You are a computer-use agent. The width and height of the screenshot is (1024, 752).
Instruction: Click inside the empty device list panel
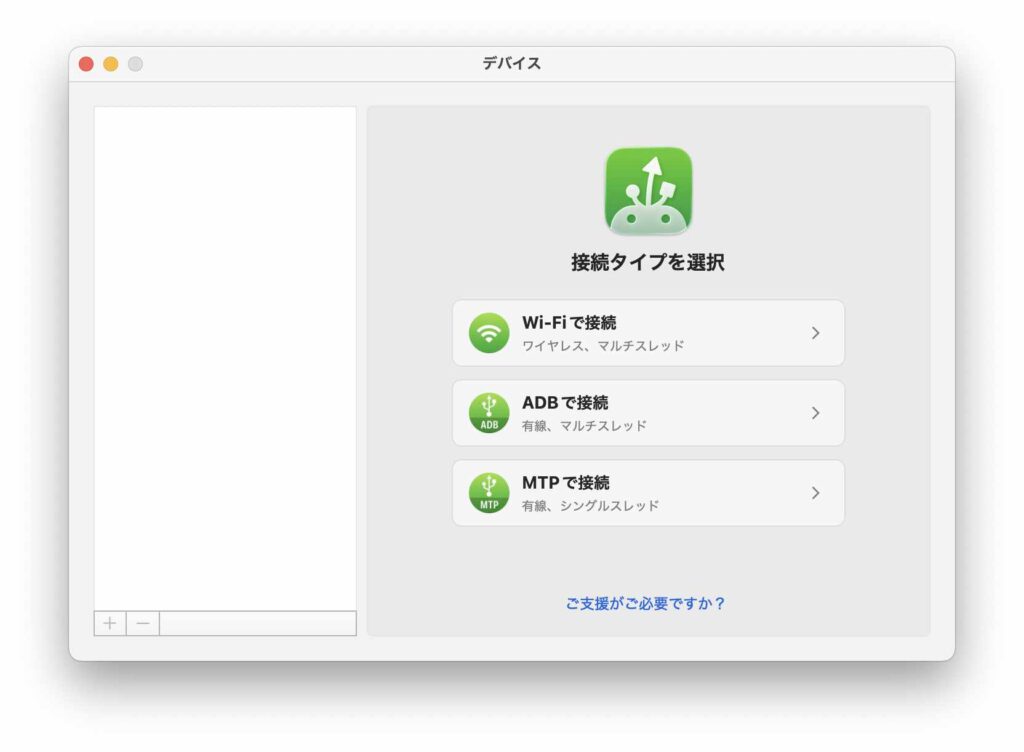tap(225, 350)
